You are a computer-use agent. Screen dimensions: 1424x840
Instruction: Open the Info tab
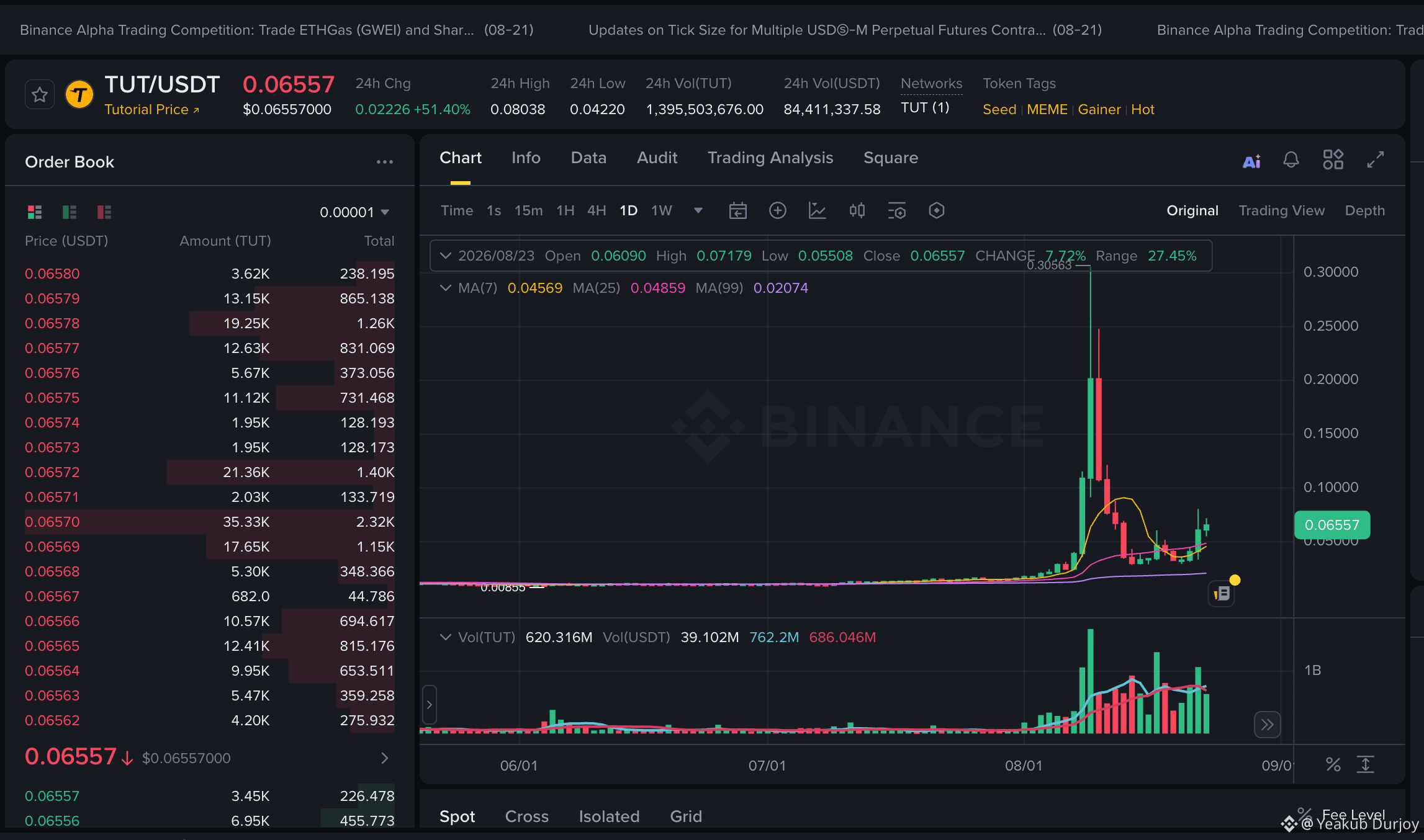click(x=526, y=158)
